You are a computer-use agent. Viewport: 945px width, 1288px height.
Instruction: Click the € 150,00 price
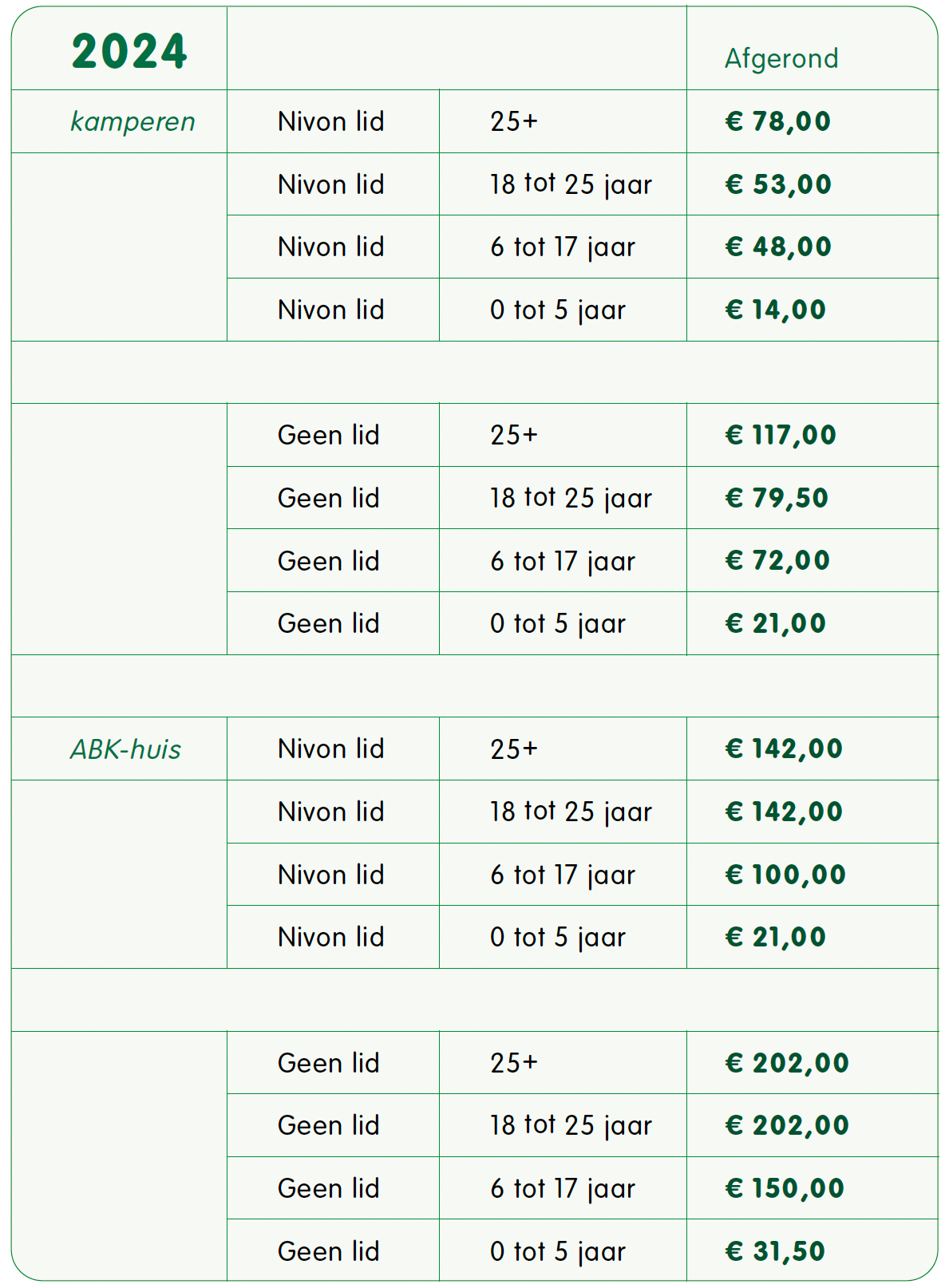coord(785,1188)
